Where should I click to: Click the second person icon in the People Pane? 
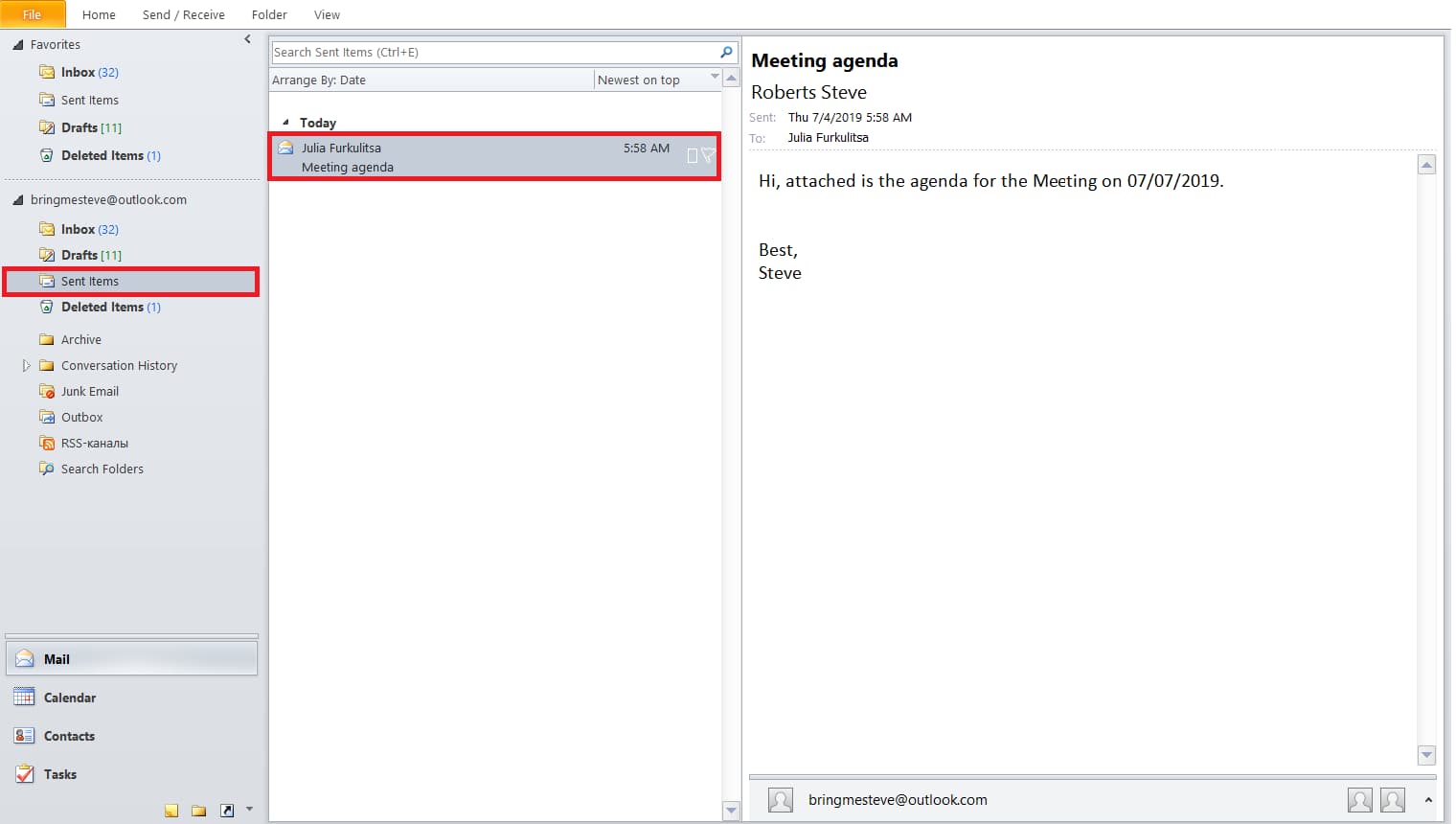pos(1393,800)
